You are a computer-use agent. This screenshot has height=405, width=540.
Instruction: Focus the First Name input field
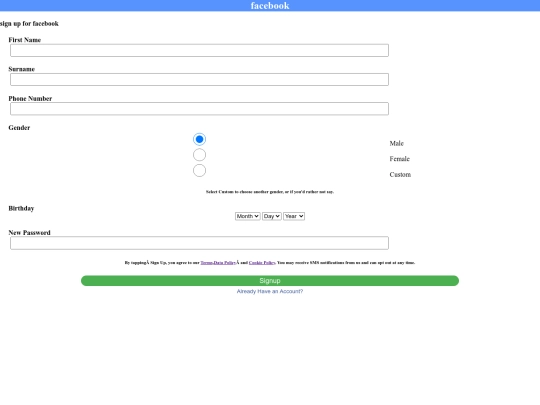[199, 50]
